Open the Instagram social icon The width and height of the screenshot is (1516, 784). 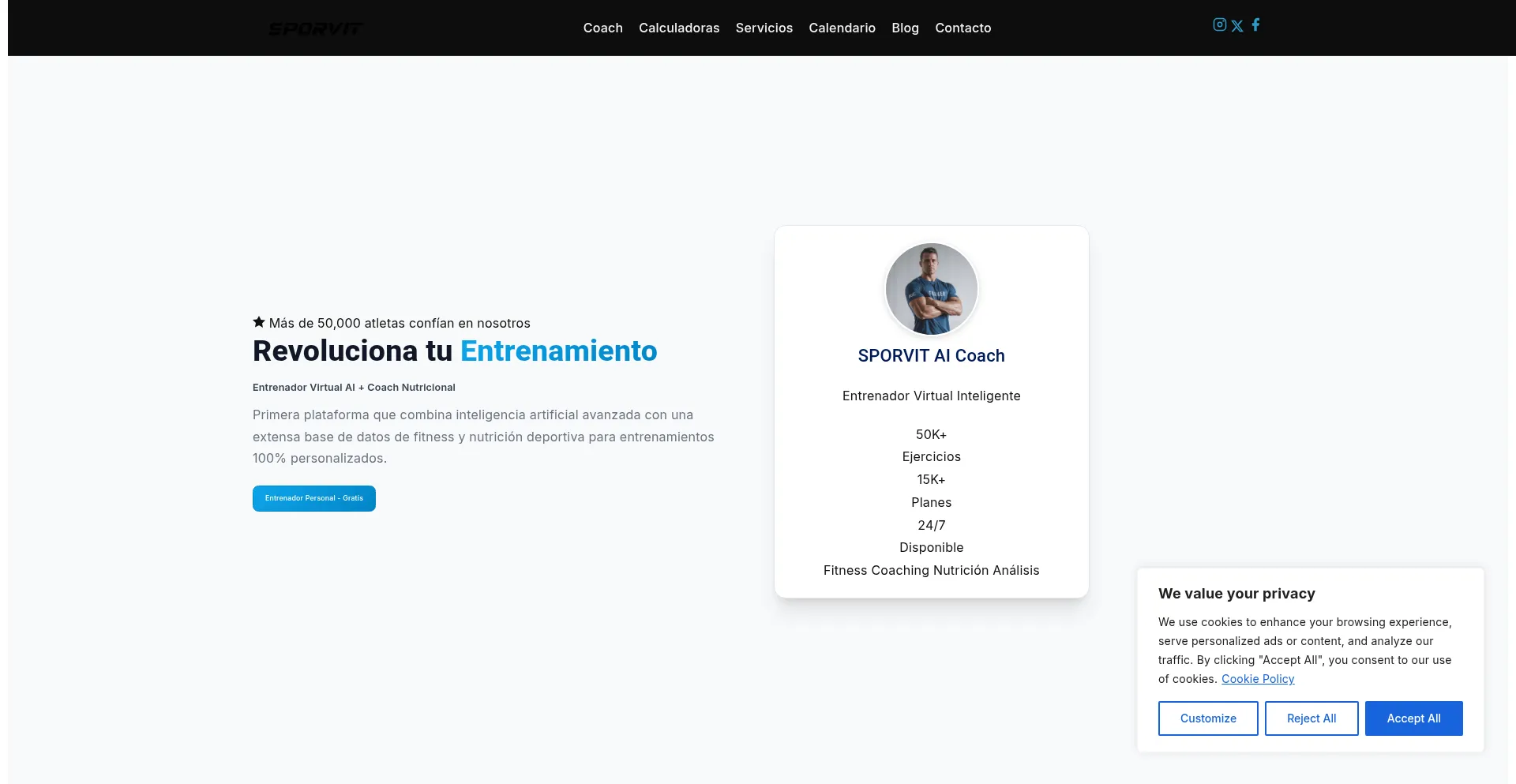click(1219, 24)
